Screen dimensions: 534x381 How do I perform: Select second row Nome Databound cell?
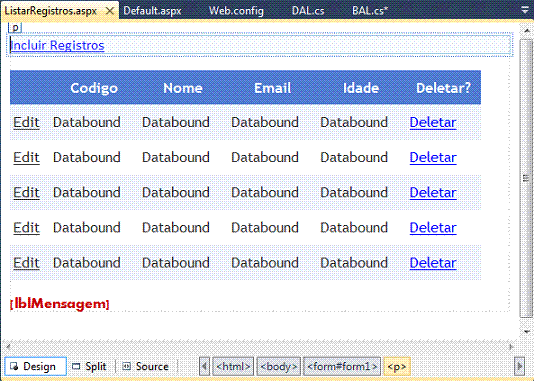coord(176,157)
